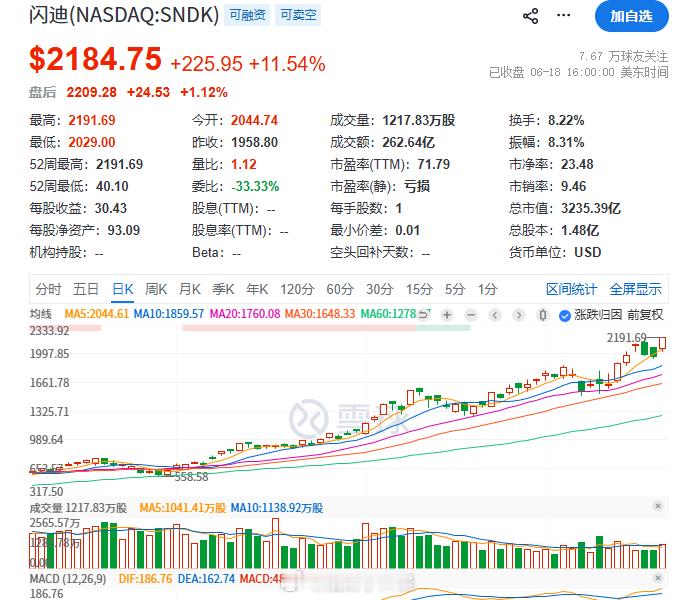699x600 pixels.
Task: Close the MACD indicator panel
Action: pyautogui.click(x=658, y=578)
